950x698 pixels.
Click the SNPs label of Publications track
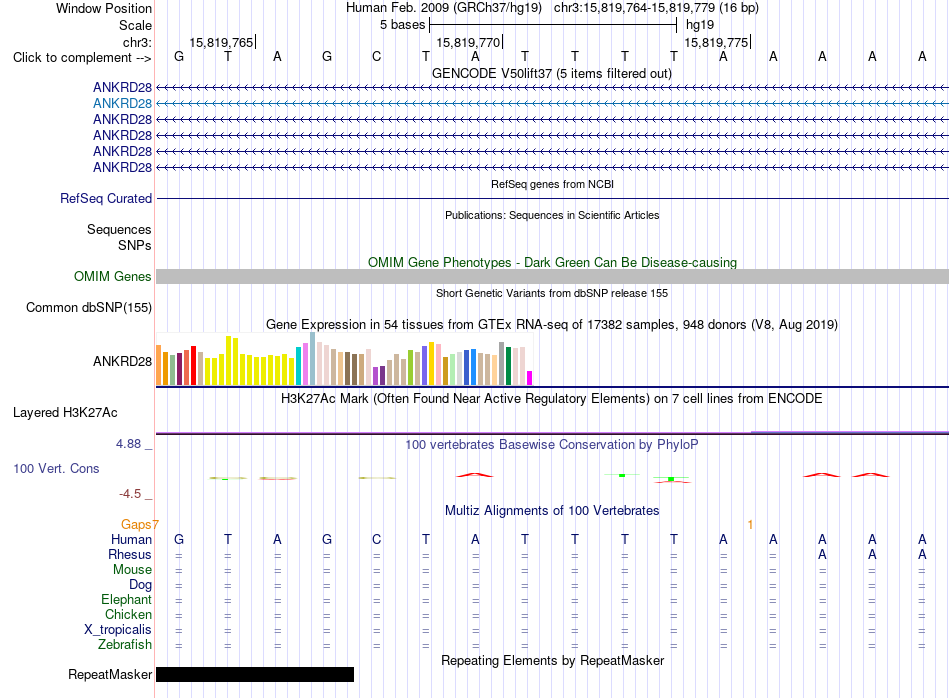click(135, 245)
